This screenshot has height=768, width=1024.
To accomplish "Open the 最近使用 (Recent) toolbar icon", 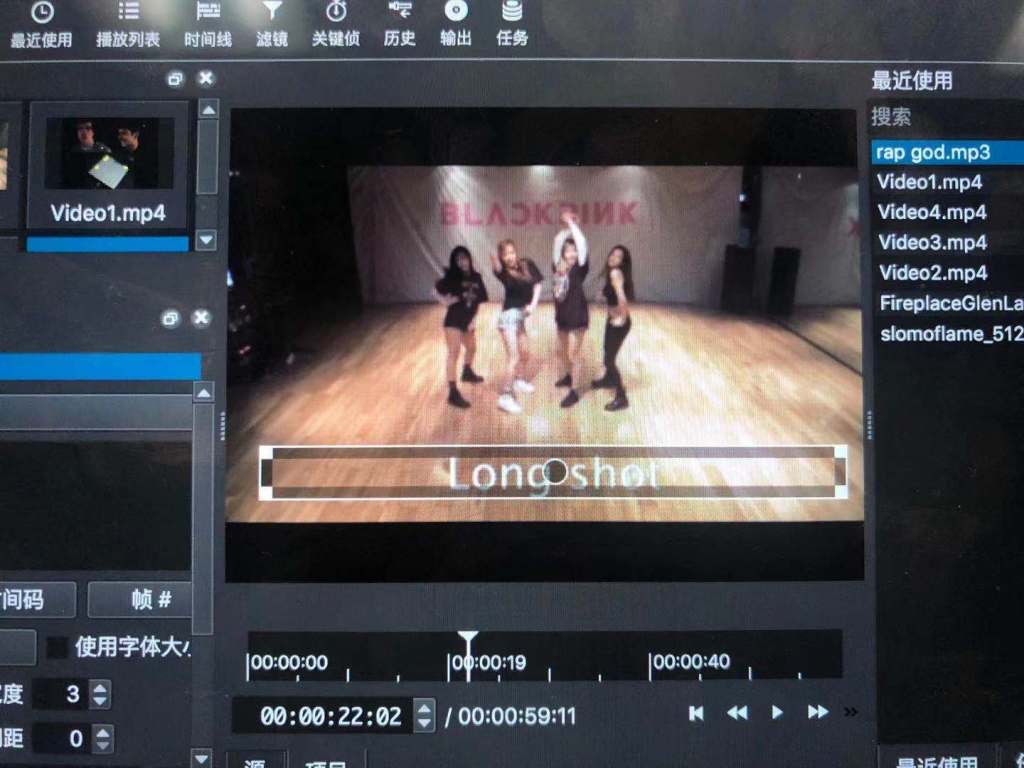I will [x=42, y=24].
